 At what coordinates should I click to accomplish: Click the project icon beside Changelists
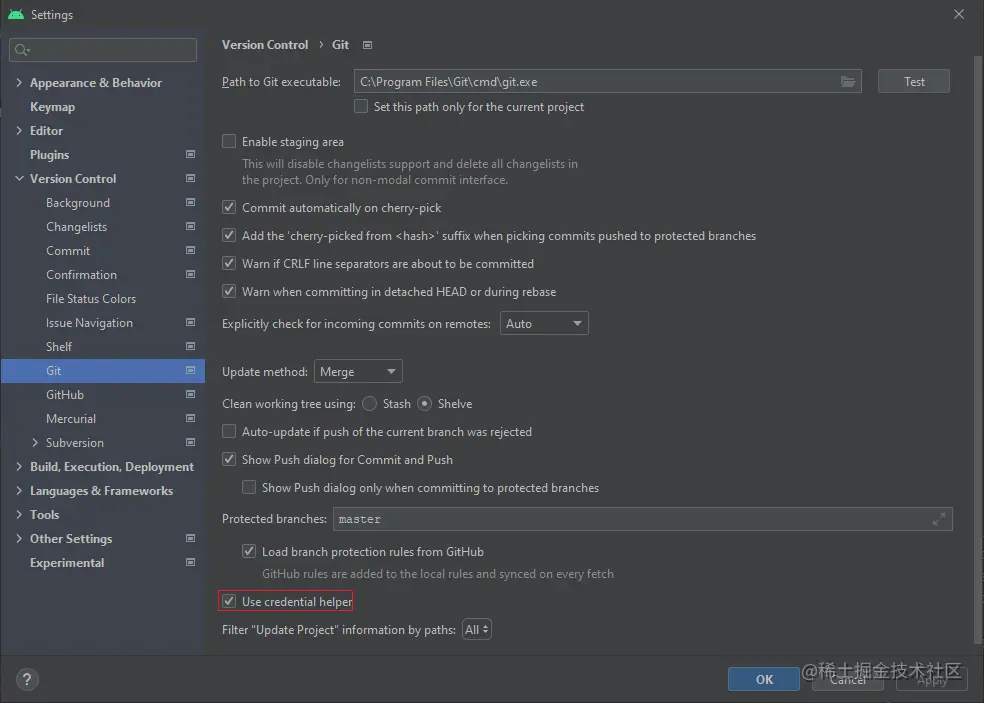190,226
